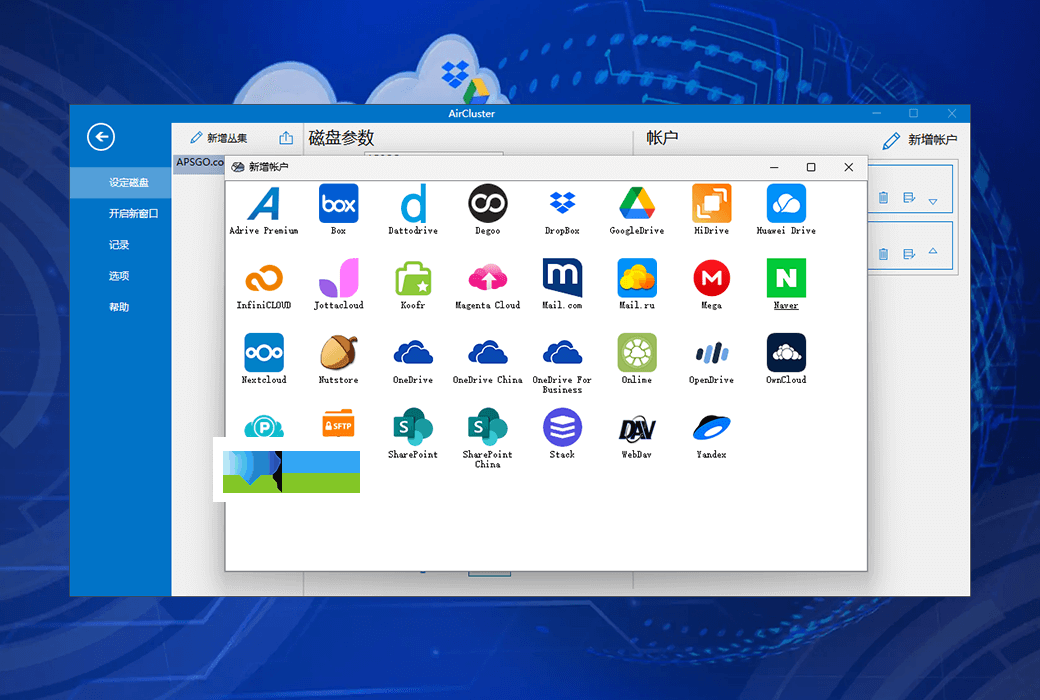Edit the account in the down-arrow row
Screen dimensions: 1040x700
(909, 198)
